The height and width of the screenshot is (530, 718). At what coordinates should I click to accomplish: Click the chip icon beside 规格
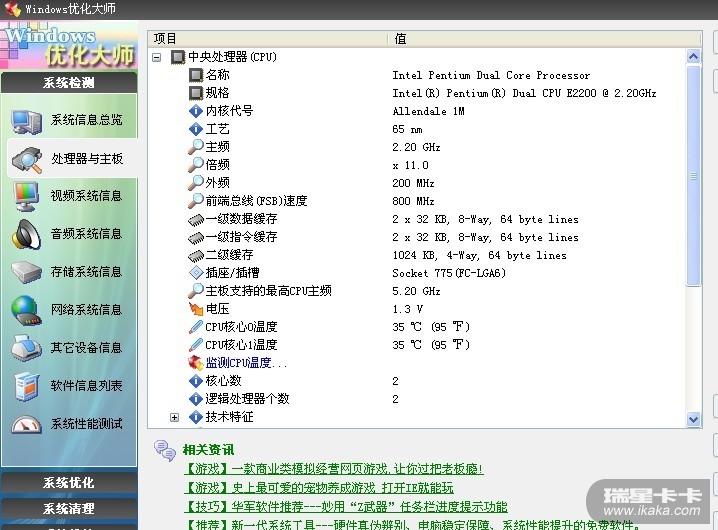pyautogui.click(x=196, y=93)
